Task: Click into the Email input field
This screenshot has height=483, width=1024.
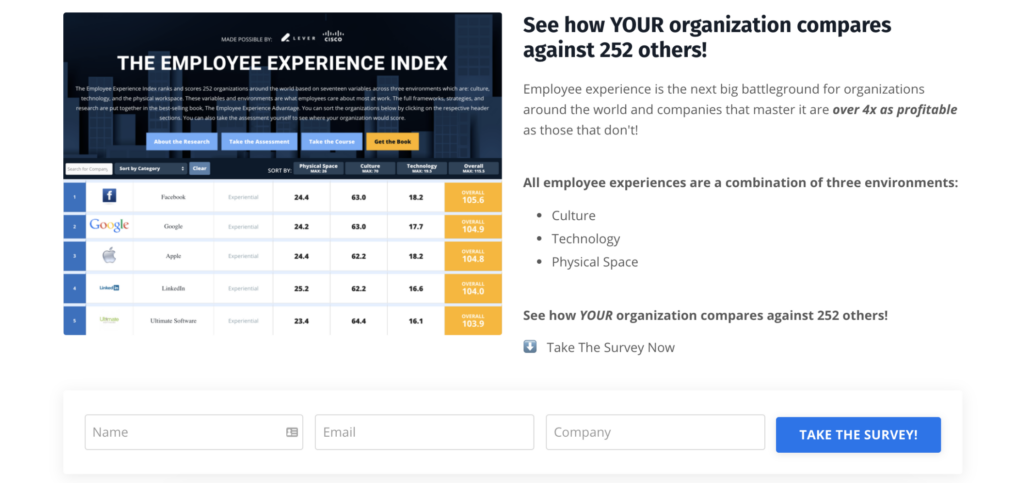Action: (424, 432)
